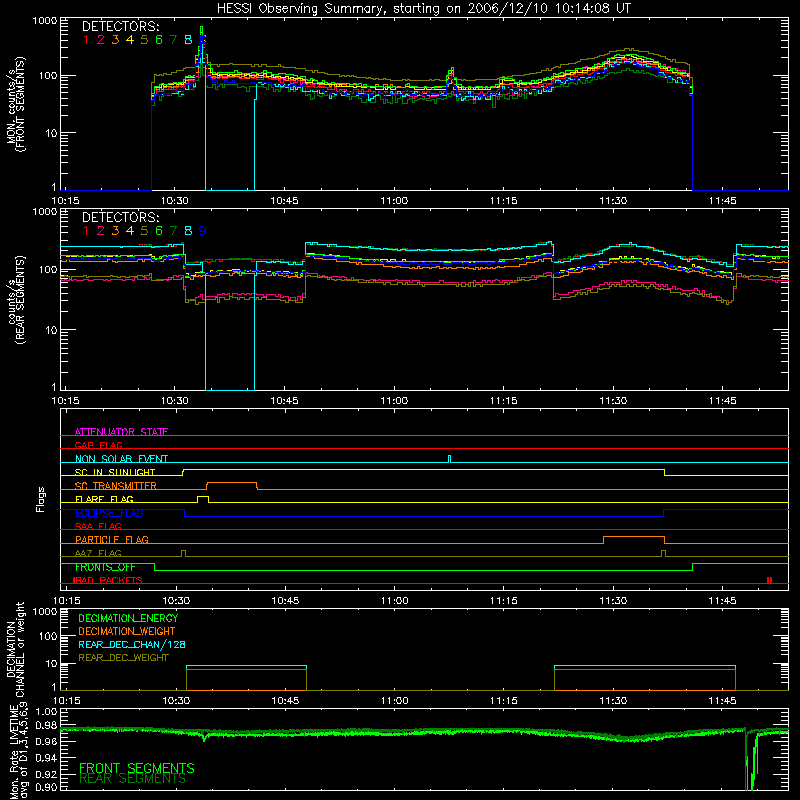Screen dimensions: 800x800
Task: Select the olive flag label below PARTICLE_FLAG
Action: tap(98, 553)
